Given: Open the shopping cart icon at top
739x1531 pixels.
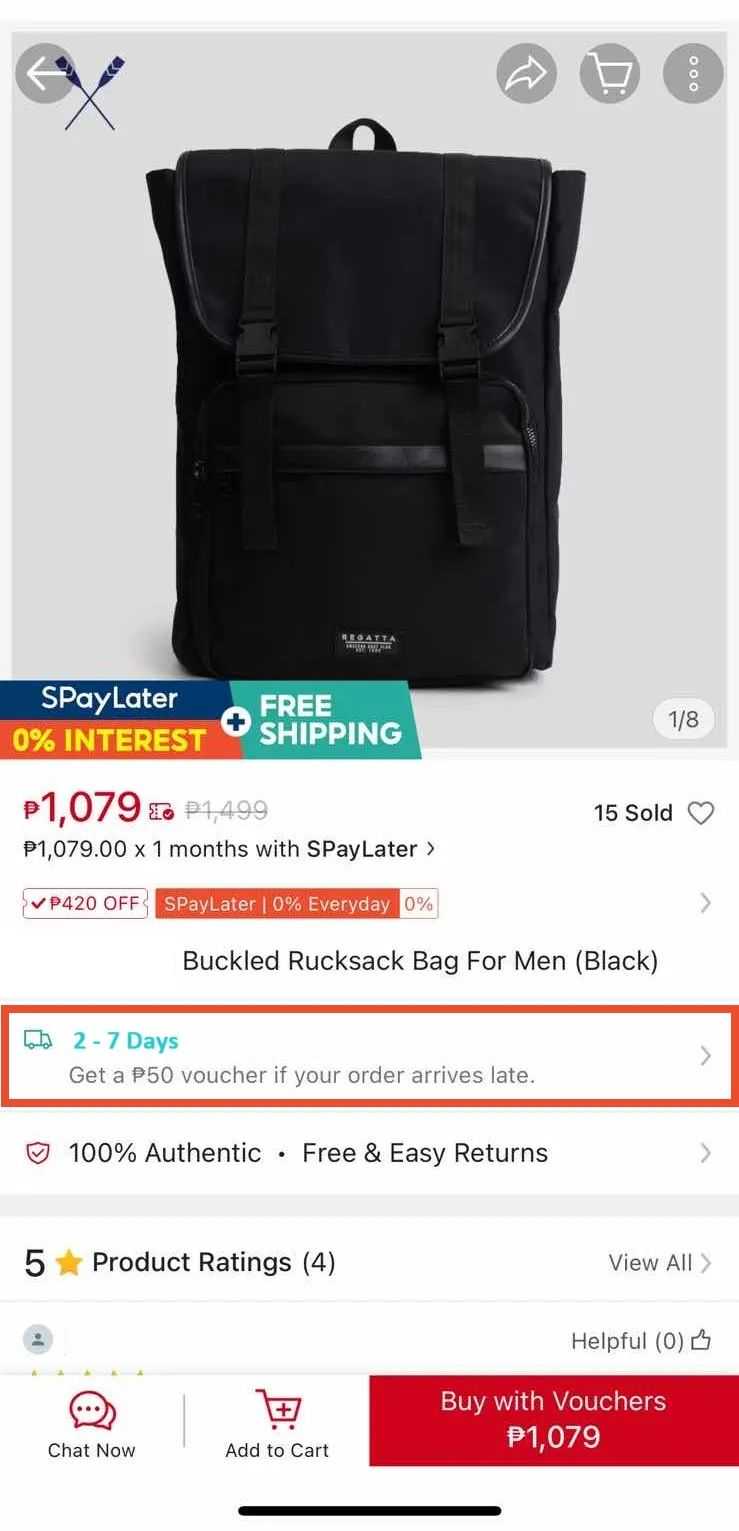Looking at the screenshot, I should coord(609,73).
